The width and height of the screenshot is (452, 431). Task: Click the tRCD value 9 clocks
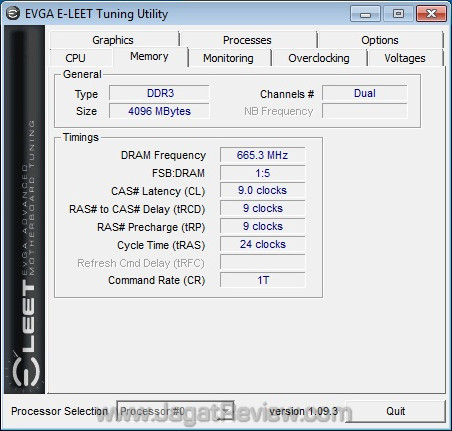[263, 208]
